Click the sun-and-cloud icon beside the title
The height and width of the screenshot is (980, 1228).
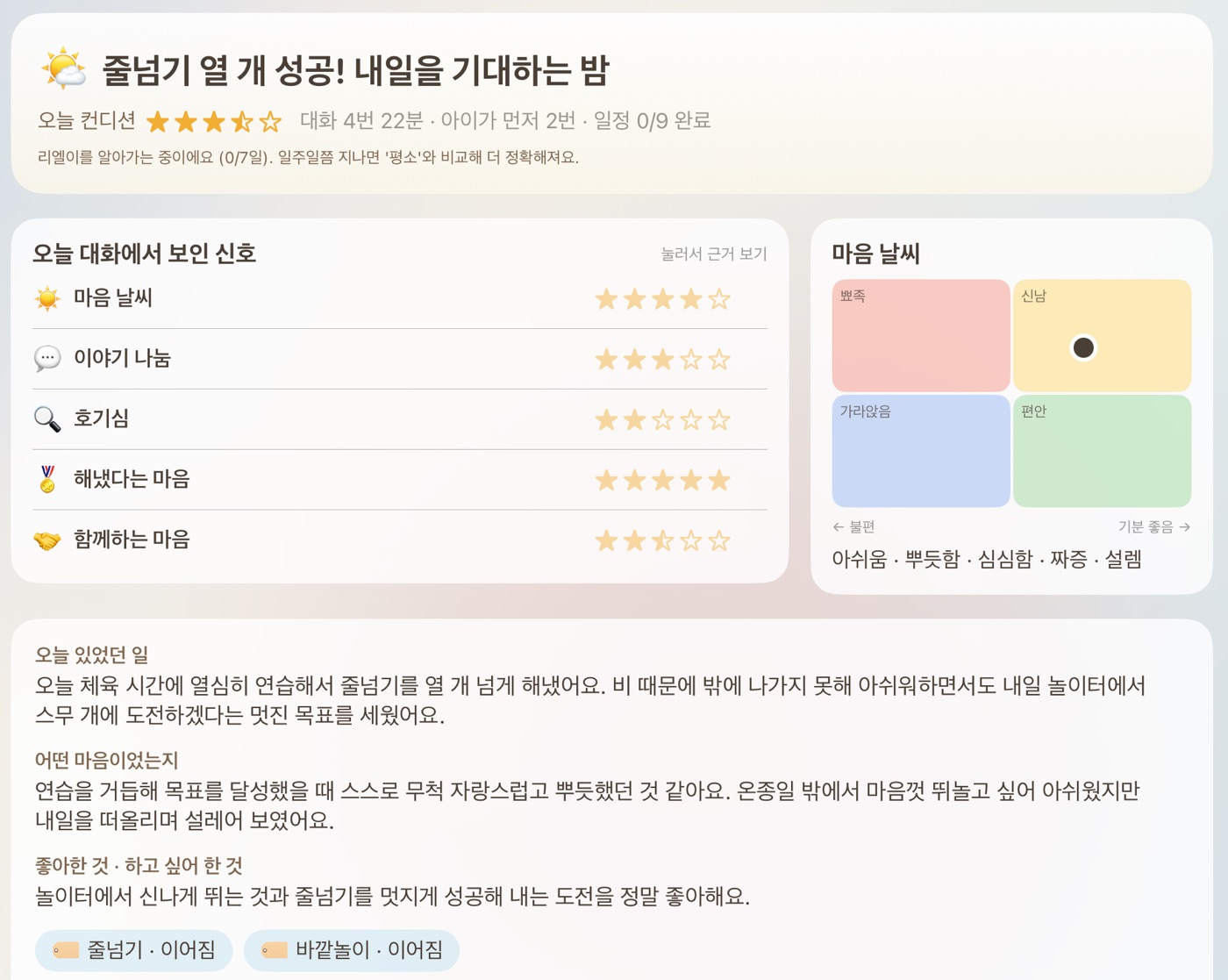[63, 70]
